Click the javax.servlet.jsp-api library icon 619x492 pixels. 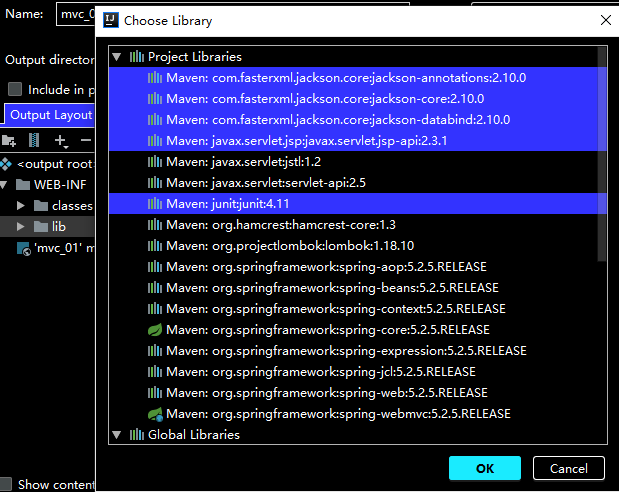pyautogui.click(x=155, y=141)
